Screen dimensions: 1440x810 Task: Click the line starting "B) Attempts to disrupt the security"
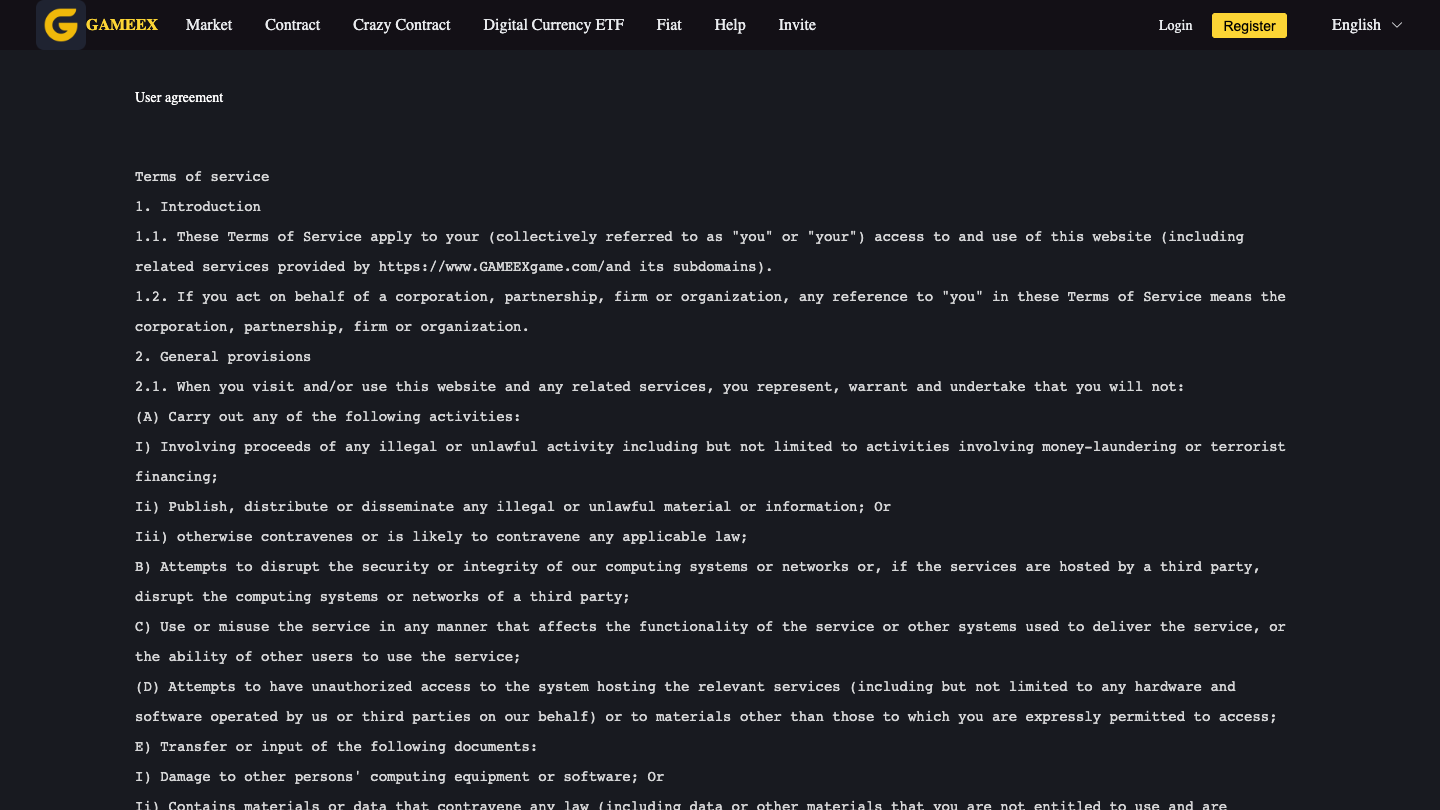pos(698,582)
